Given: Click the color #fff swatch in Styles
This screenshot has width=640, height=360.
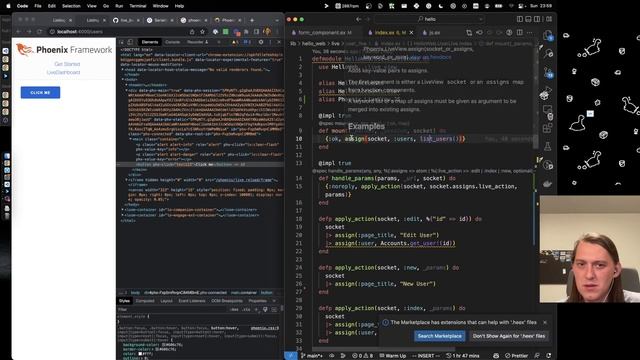Looking at the screenshot, I should pyautogui.click(x=140, y=353).
